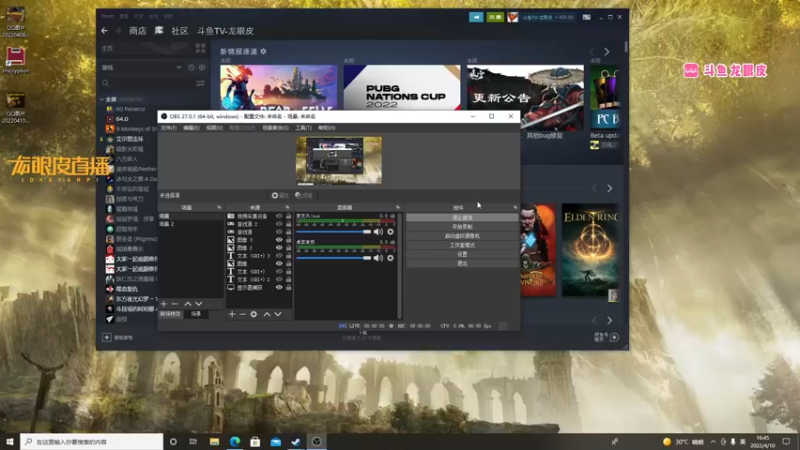Switch Steam library to grid view icon
Screen dimensions: 800x450
[x=201, y=48]
